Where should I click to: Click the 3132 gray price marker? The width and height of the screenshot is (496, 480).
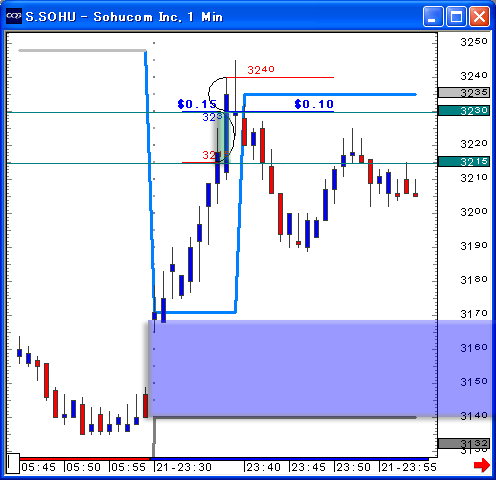point(464,443)
